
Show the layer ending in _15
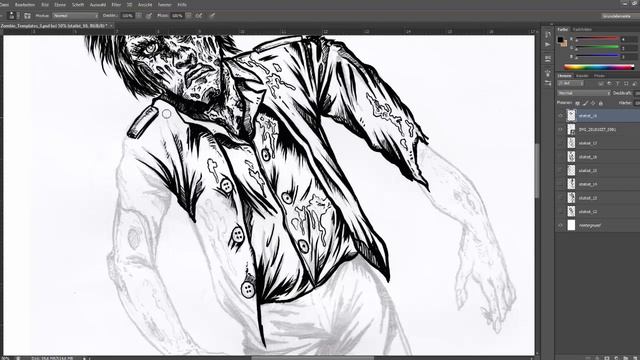pyautogui.click(x=560, y=171)
